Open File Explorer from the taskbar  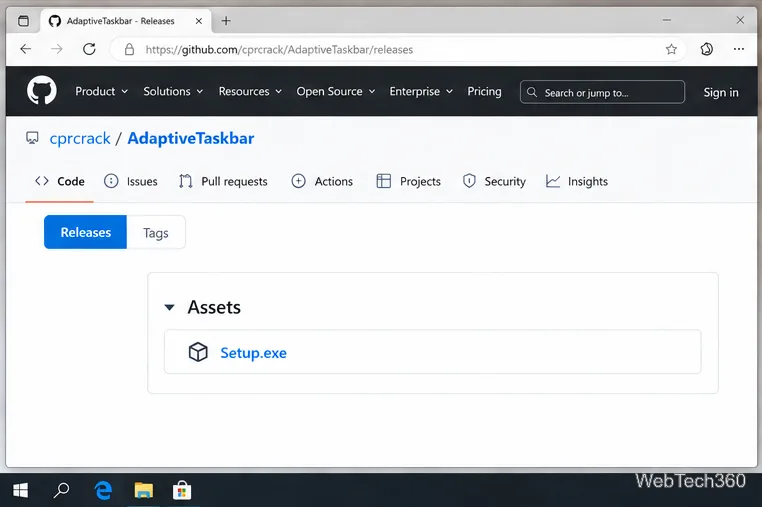143,490
